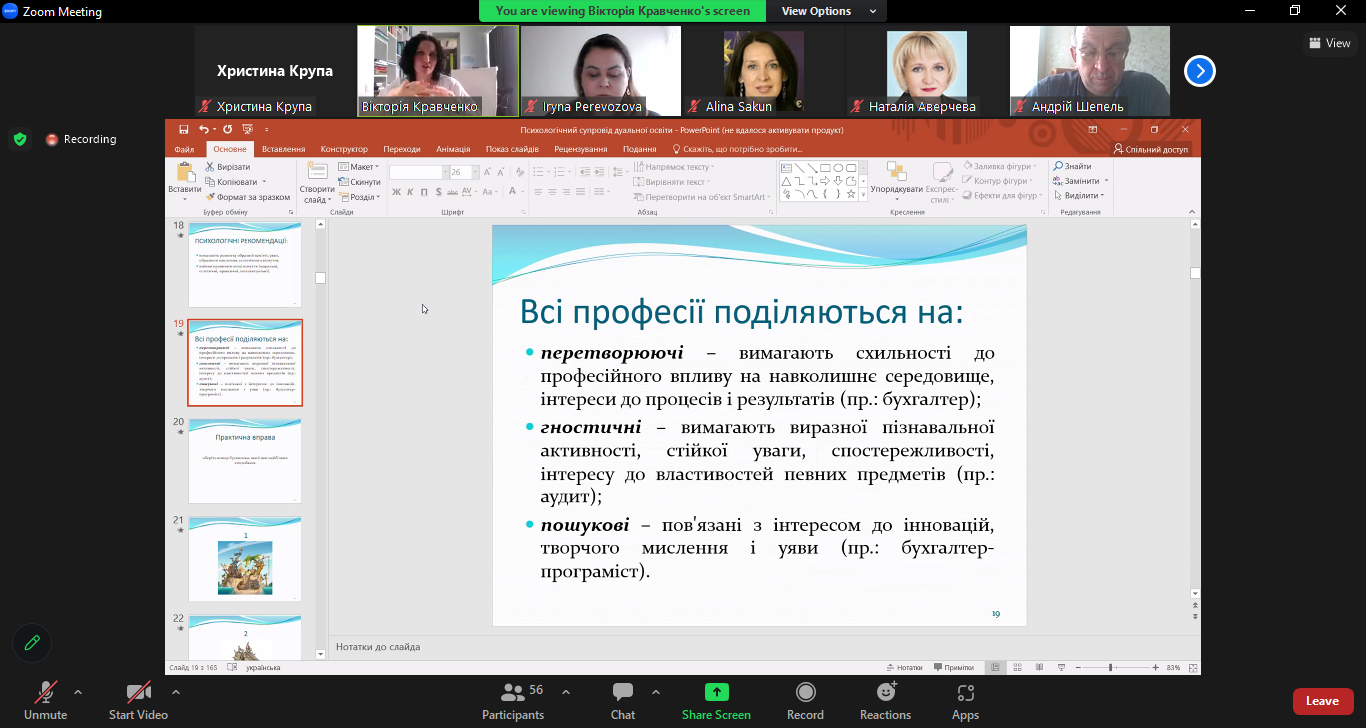This screenshot has height=728, width=1366.
Task: Switch to the Вставлення ribbon tab
Action: (x=283, y=149)
